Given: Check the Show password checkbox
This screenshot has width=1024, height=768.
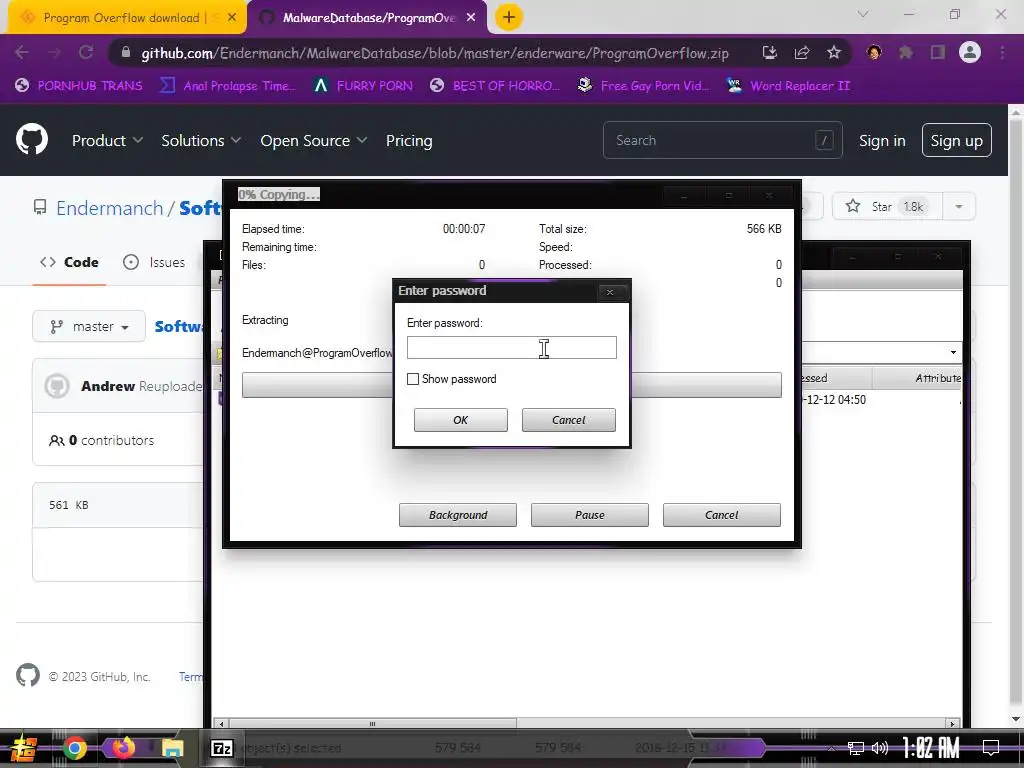Looking at the screenshot, I should tap(413, 379).
